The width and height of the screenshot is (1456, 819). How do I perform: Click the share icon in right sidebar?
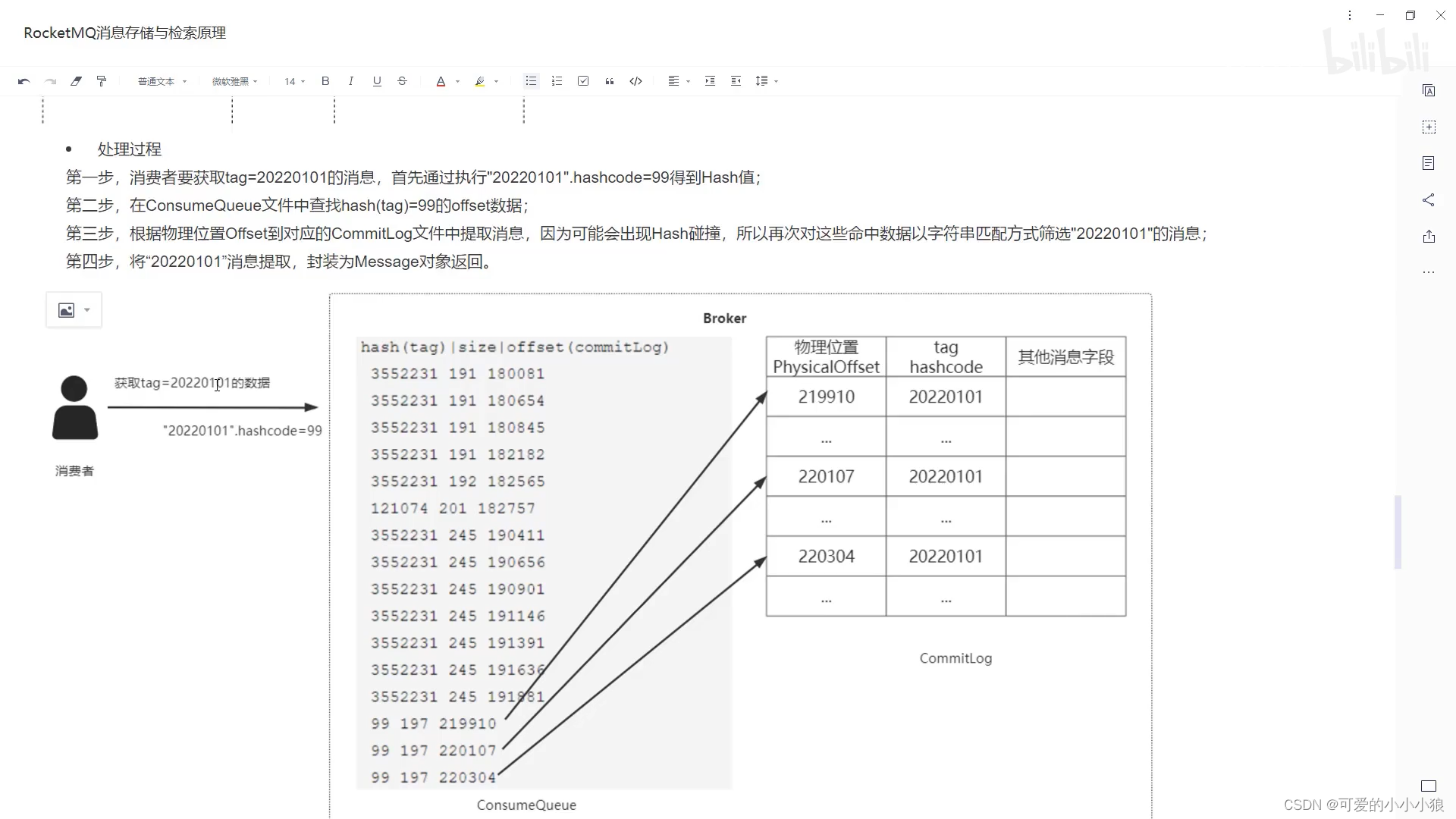1429,200
